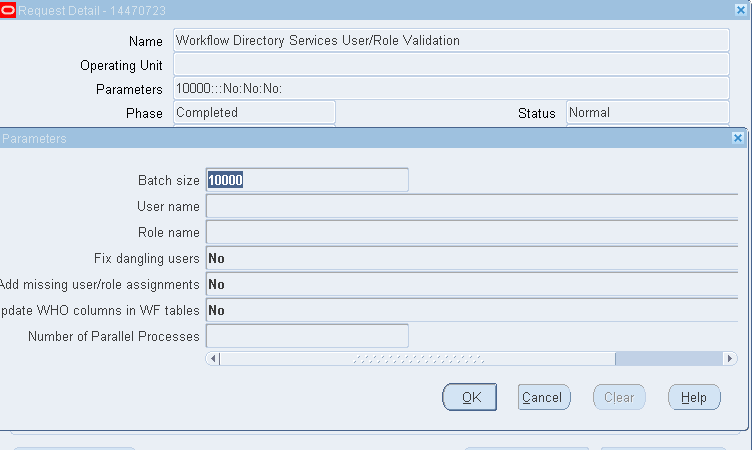
Task: Click the request Name field
Action: click(450, 41)
